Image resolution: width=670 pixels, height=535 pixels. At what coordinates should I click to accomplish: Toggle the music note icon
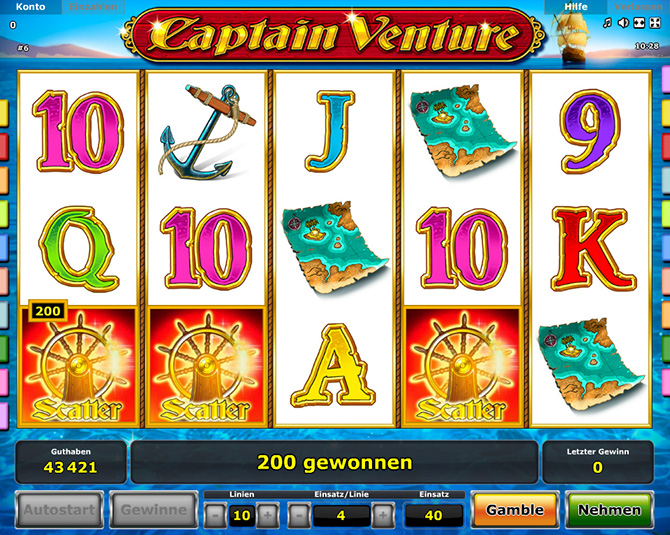pyautogui.click(x=607, y=23)
